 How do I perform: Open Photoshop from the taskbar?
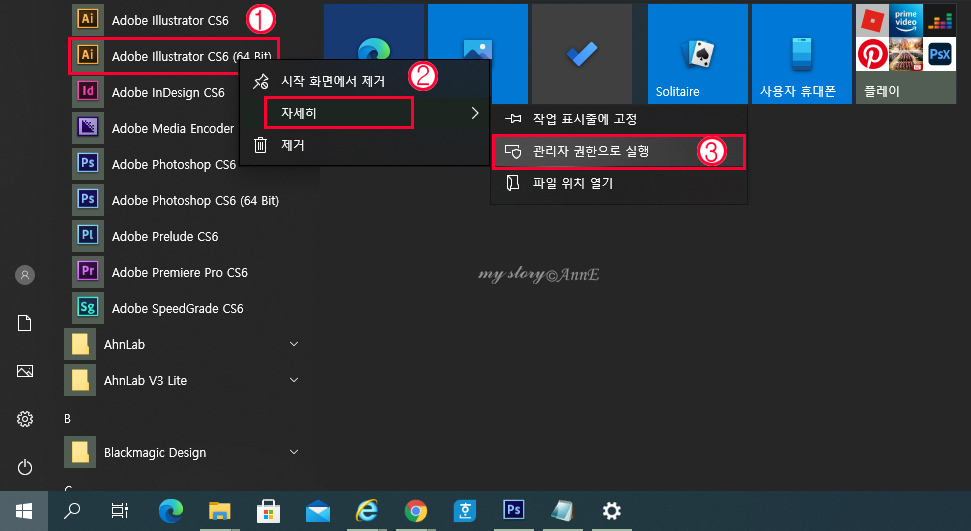(x=513, y=511)
